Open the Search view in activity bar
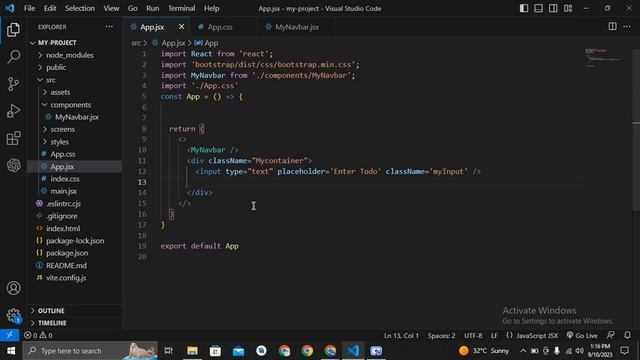 [13, 57]
